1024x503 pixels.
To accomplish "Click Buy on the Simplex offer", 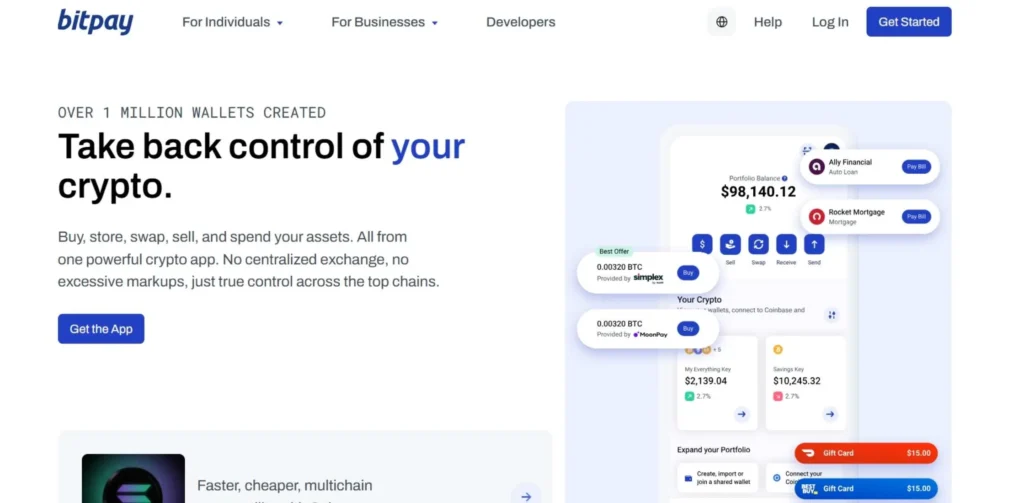I will pyautogui.click(x=687, y=272).
